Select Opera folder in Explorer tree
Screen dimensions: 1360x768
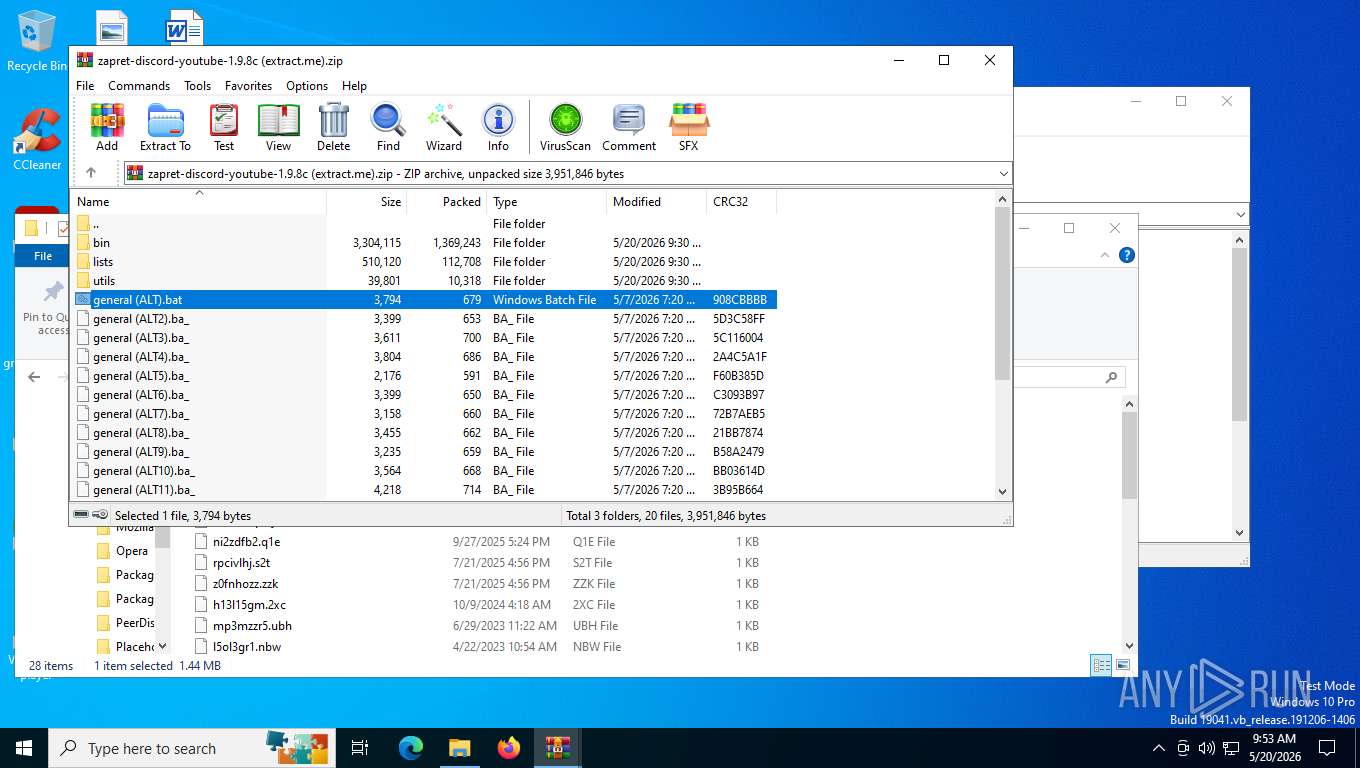(x=131, y=551)
